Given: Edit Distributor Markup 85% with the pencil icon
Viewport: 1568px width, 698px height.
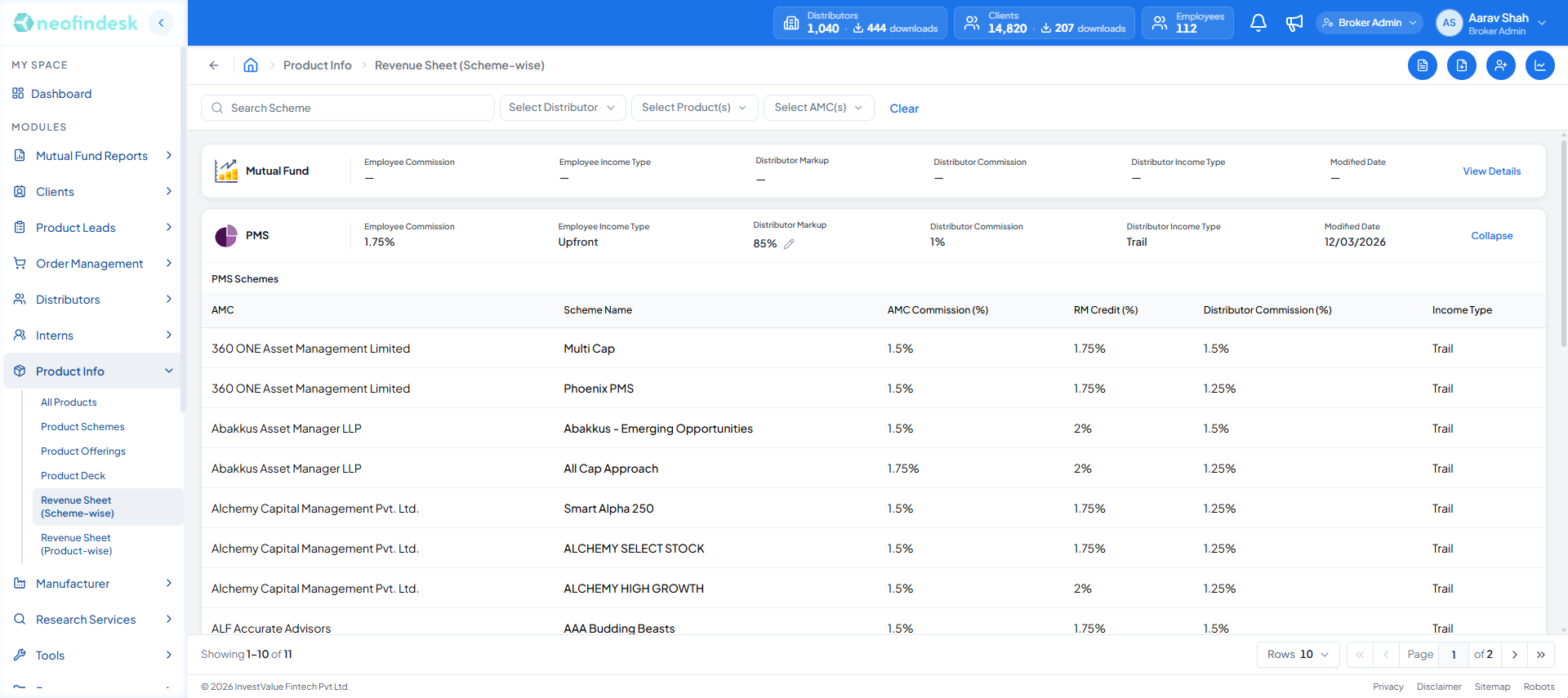Looking at the screenshot, I should coord(789,244).
